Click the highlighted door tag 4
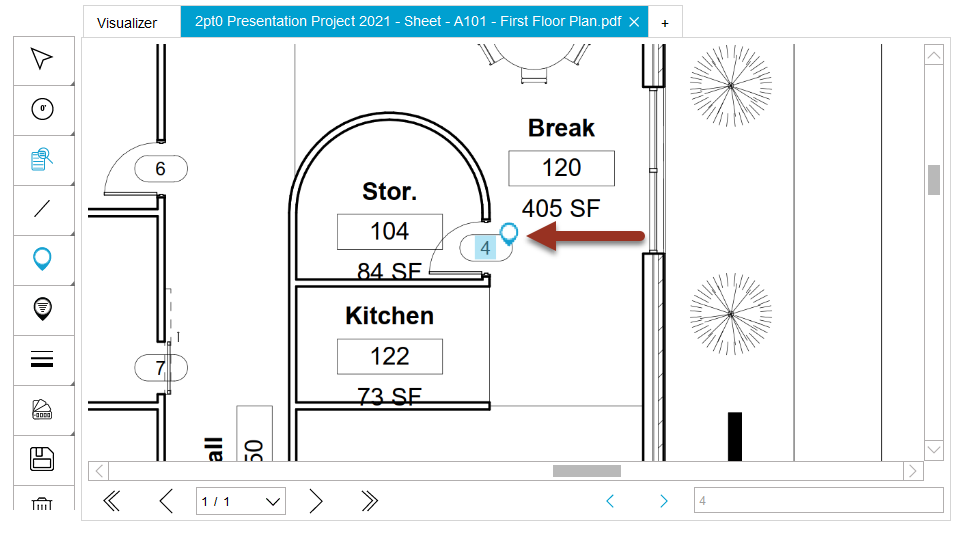Viewport: 953px width, 536px height. 485,248
